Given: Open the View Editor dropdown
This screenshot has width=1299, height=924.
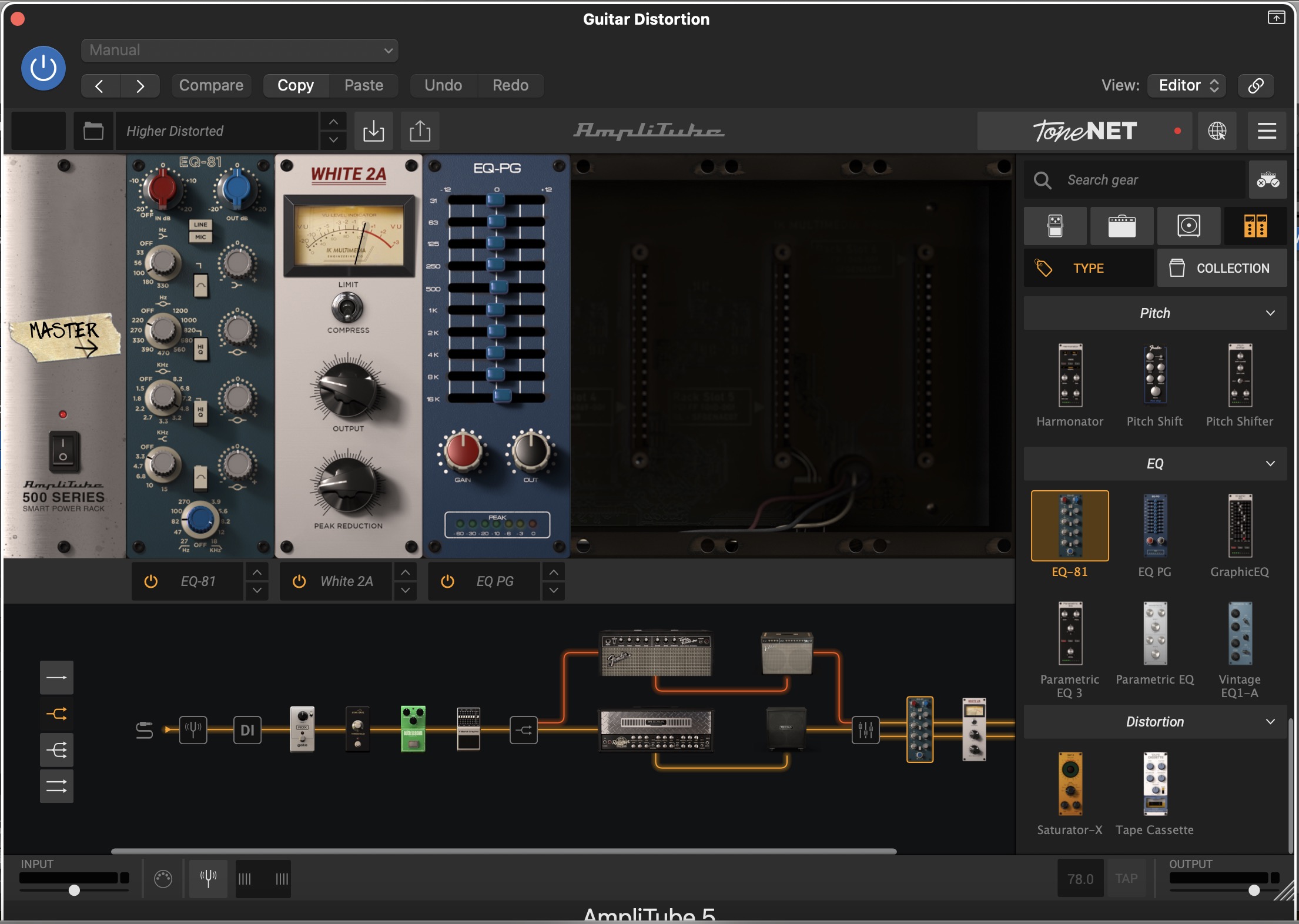Looking at the screenshot, I should (x=1187, y=86).
